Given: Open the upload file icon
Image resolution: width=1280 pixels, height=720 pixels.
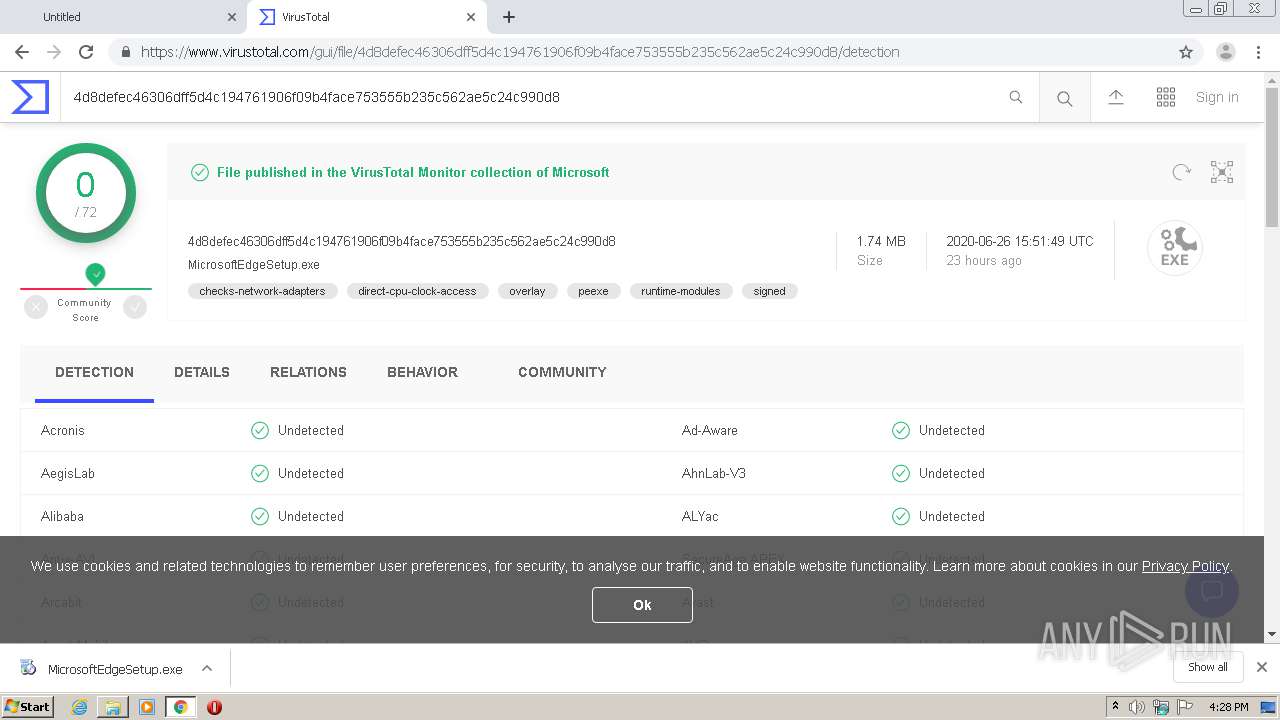Looking at the screenshot, I should [x=1116, y=97].
